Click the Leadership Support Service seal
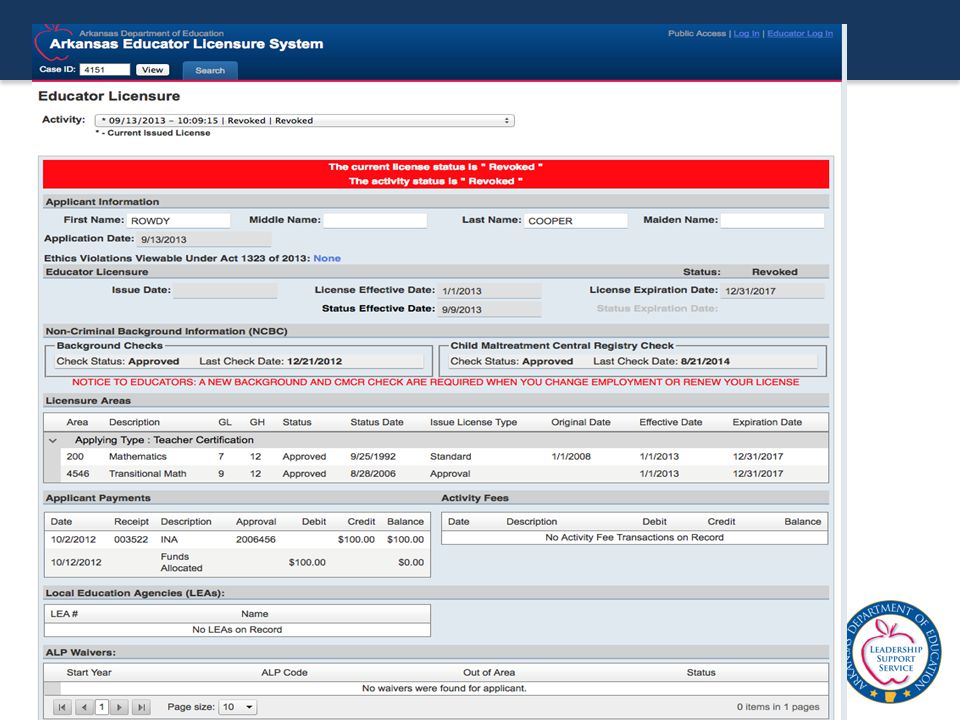The width and height of the screenshot is (960, 720). point(893,651)
